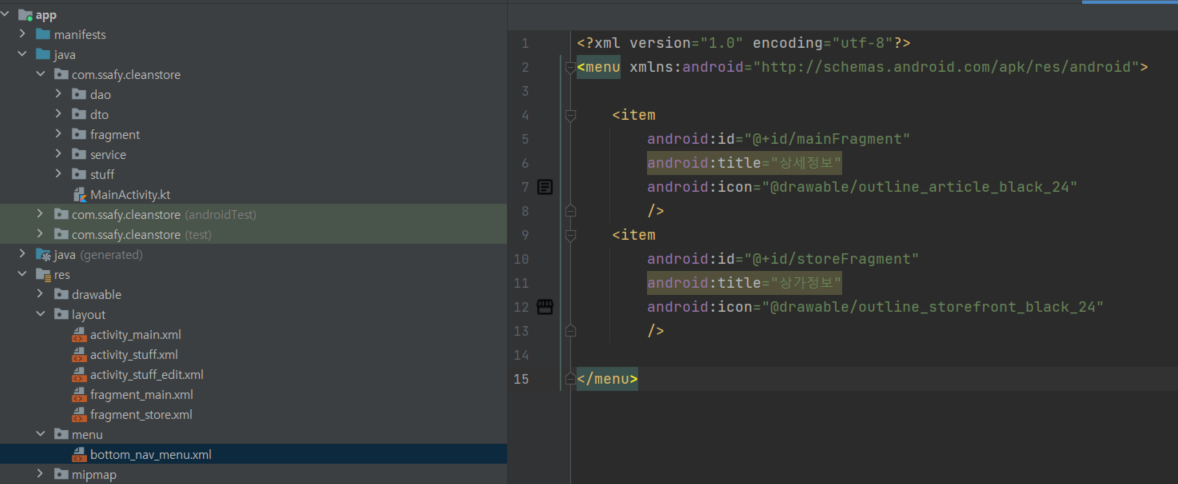Open activity_main.xml layout file
The height and width of the screenshot is (484, 1178).
tap(135, 334)
